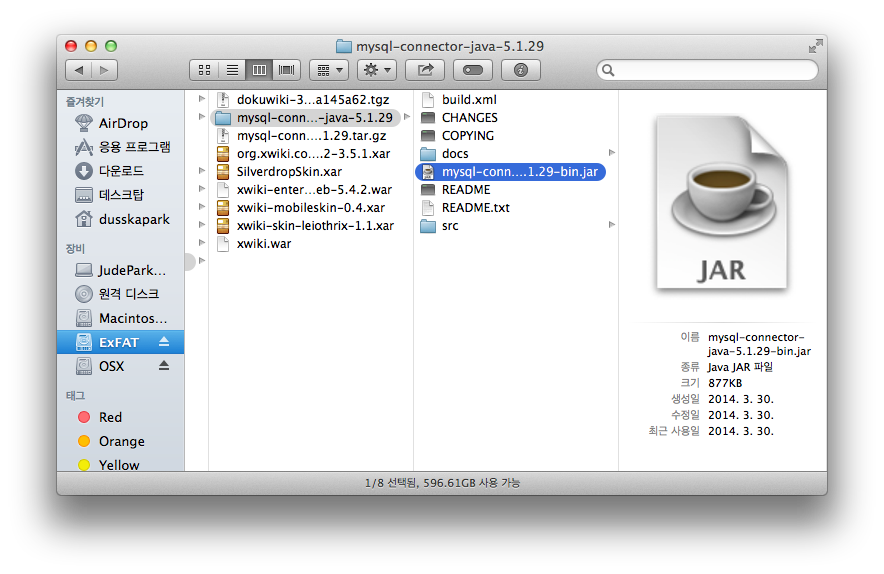Go back with the back arrow
This screenshot has width=884, height=574.
[79, 70]
